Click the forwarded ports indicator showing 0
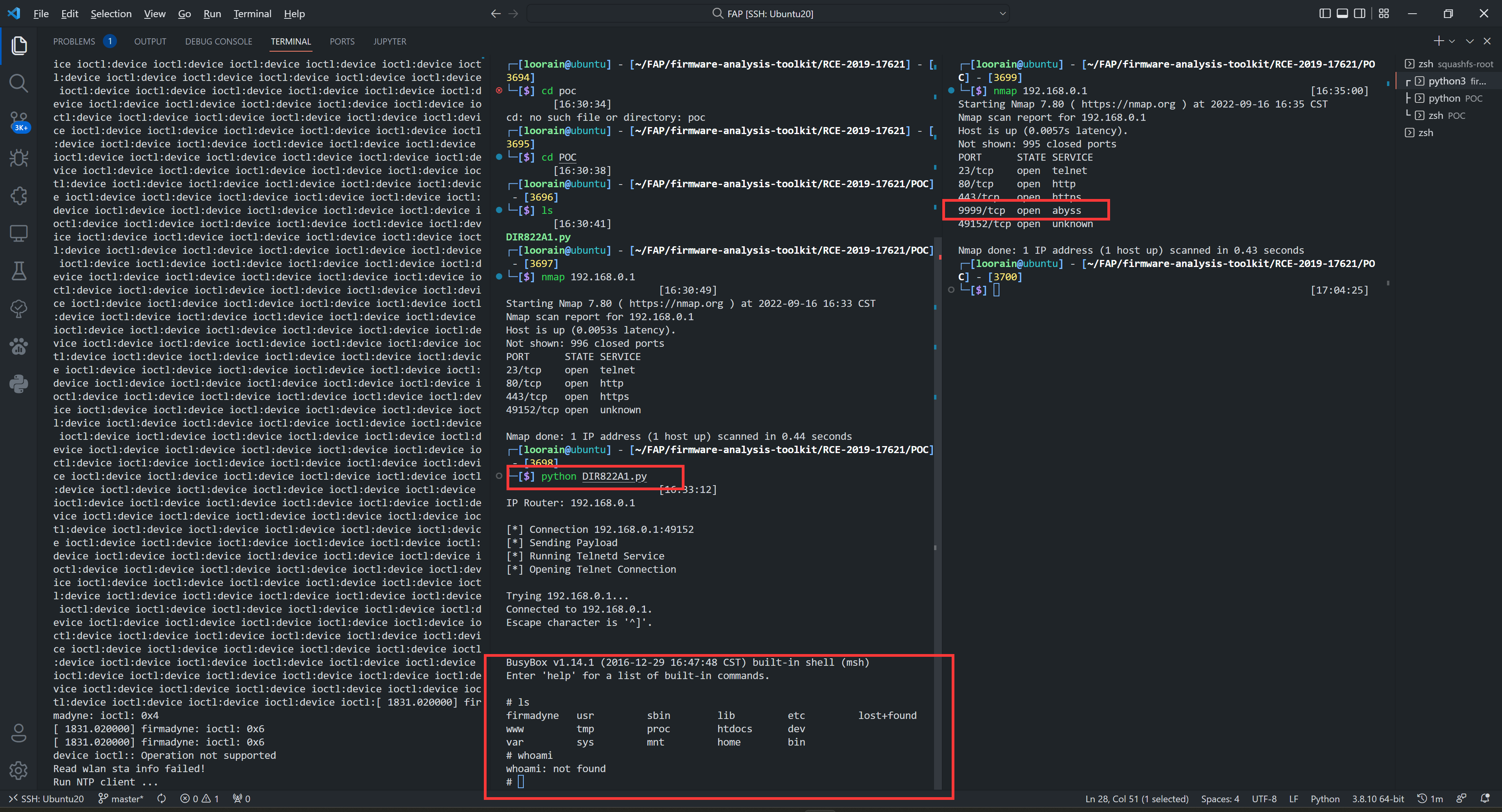Viewport: 1502px width, 812px height. pyautogui.click(x=241, y=799)
